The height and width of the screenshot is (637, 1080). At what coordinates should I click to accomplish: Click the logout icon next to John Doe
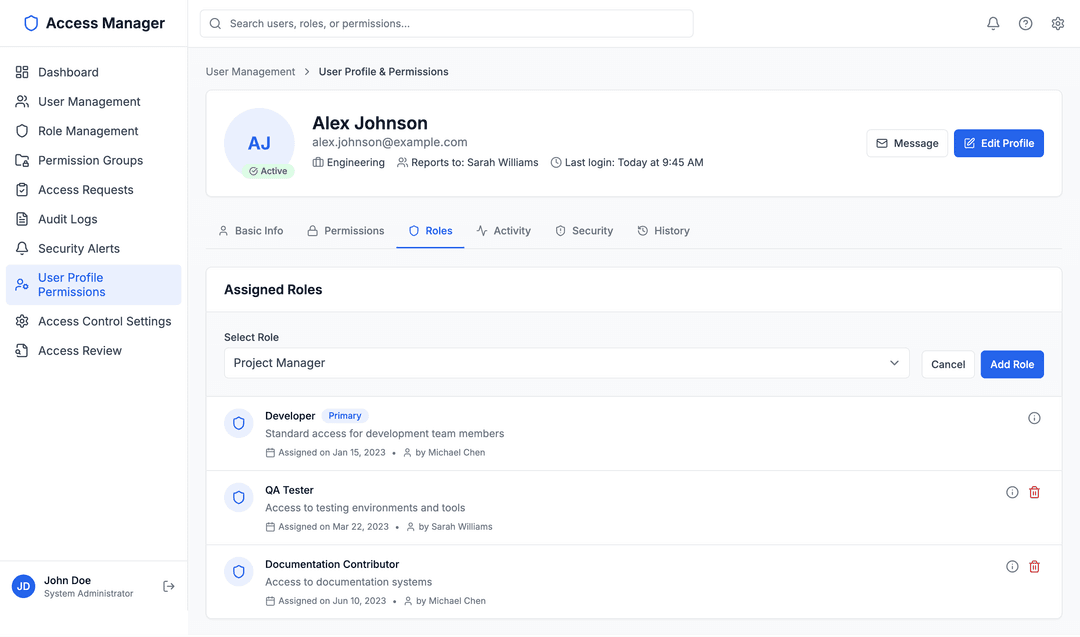click(x=168, y=586)
